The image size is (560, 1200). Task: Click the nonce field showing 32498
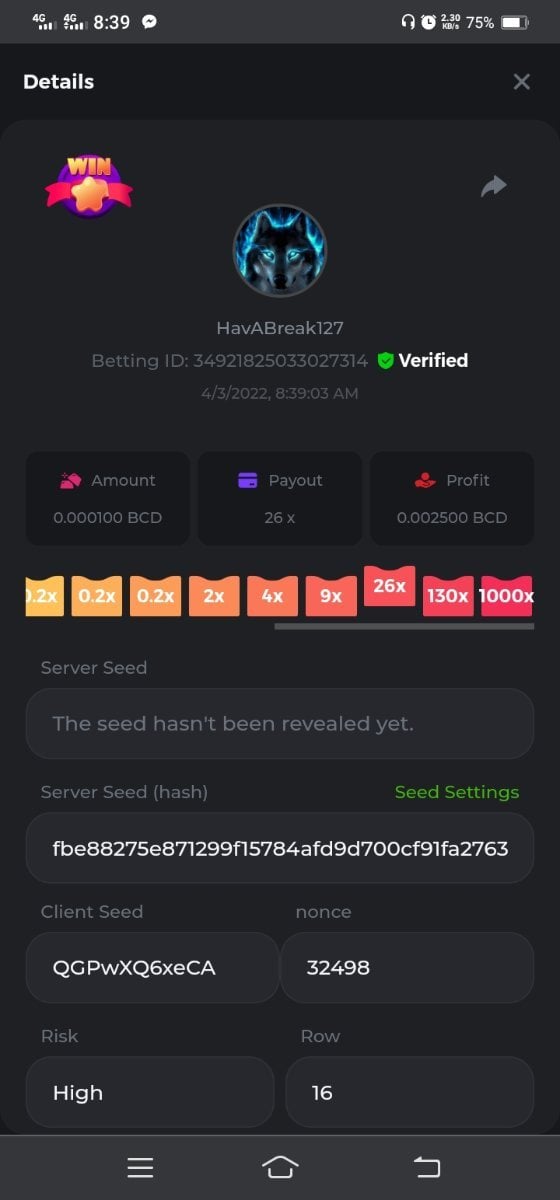(407, 967)
